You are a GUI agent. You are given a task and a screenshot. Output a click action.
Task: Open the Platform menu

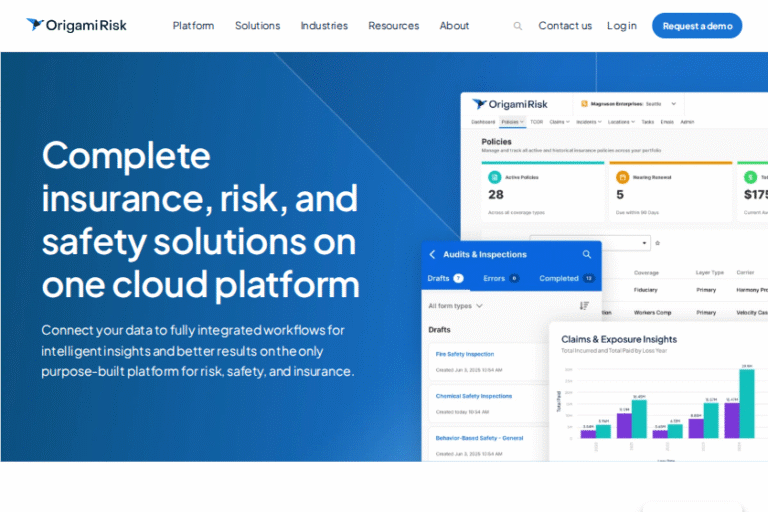click(193, 26)
